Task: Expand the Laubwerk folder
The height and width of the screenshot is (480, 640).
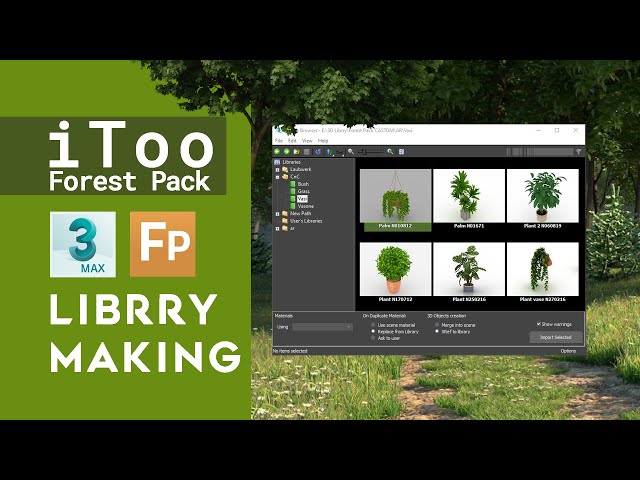Action: (278, 170)
